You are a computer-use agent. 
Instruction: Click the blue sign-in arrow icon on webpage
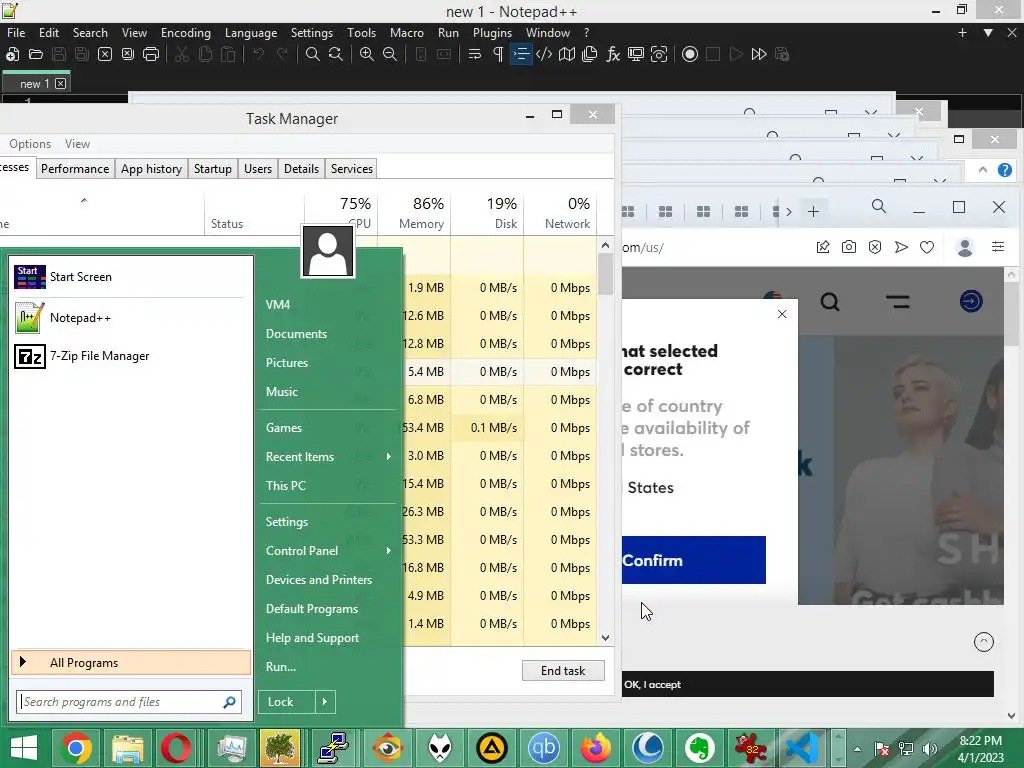(971, 302)
